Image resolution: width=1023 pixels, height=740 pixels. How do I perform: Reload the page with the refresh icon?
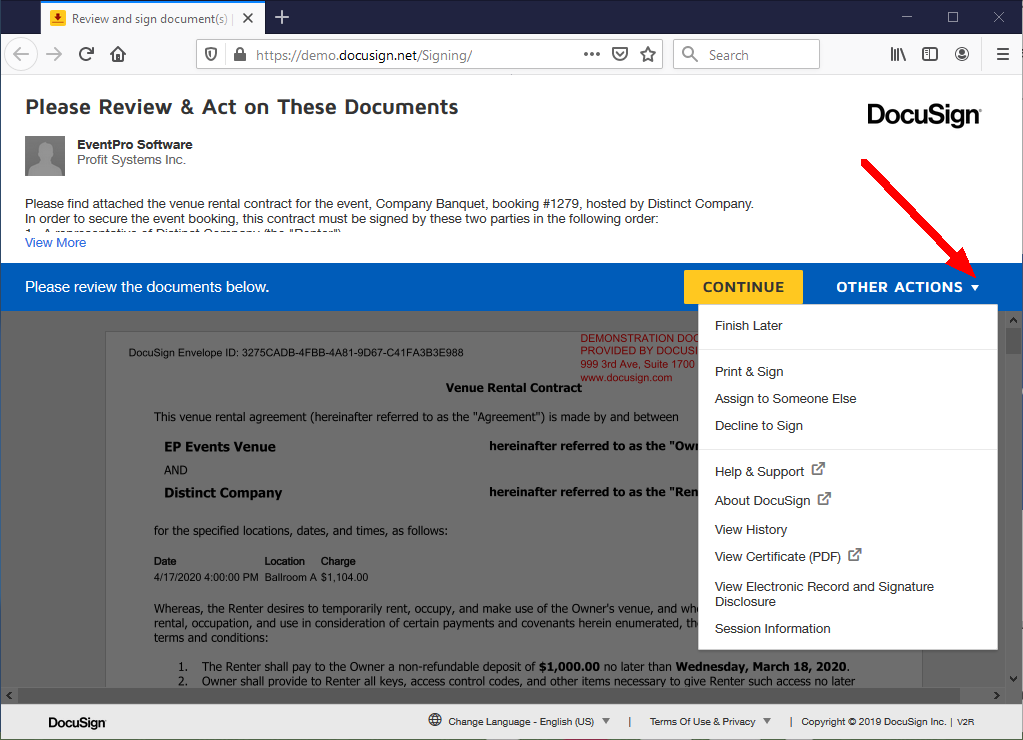coord(86,54)
